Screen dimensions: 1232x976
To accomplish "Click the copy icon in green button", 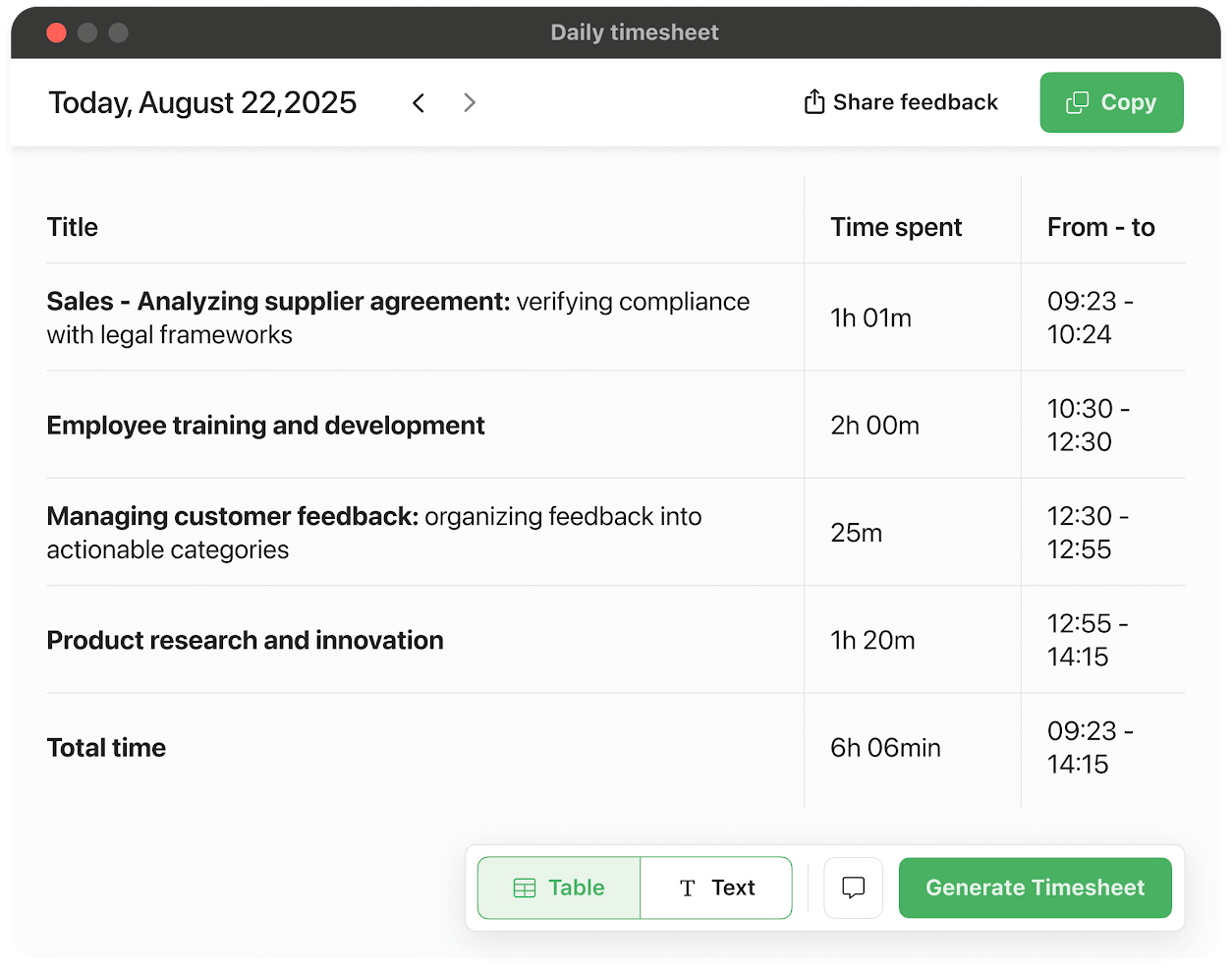I will [x=1078, y=102].
